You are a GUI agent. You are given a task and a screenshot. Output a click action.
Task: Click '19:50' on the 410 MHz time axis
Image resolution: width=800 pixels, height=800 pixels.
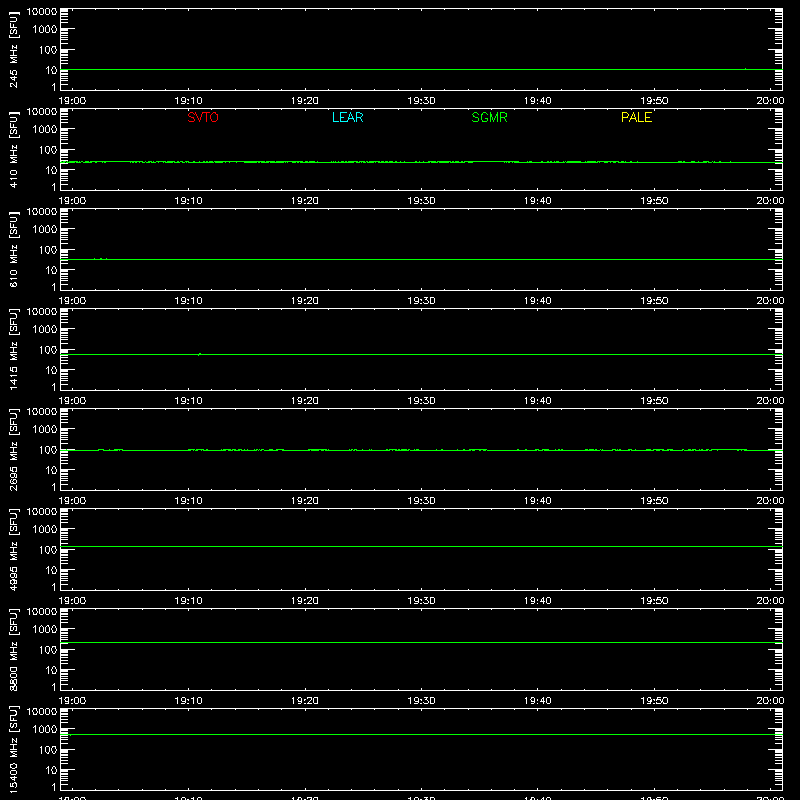pyautogui.click(x=654, y=201)
